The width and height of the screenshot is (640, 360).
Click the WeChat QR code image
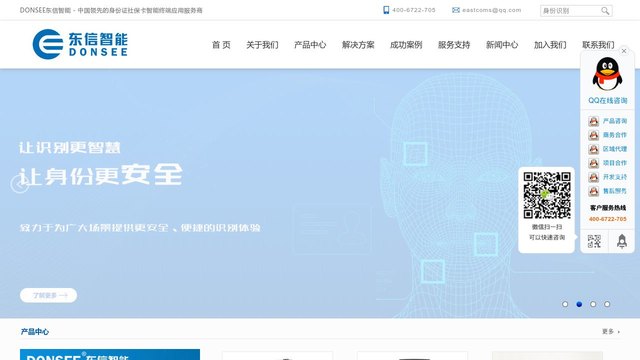[547, 195]
